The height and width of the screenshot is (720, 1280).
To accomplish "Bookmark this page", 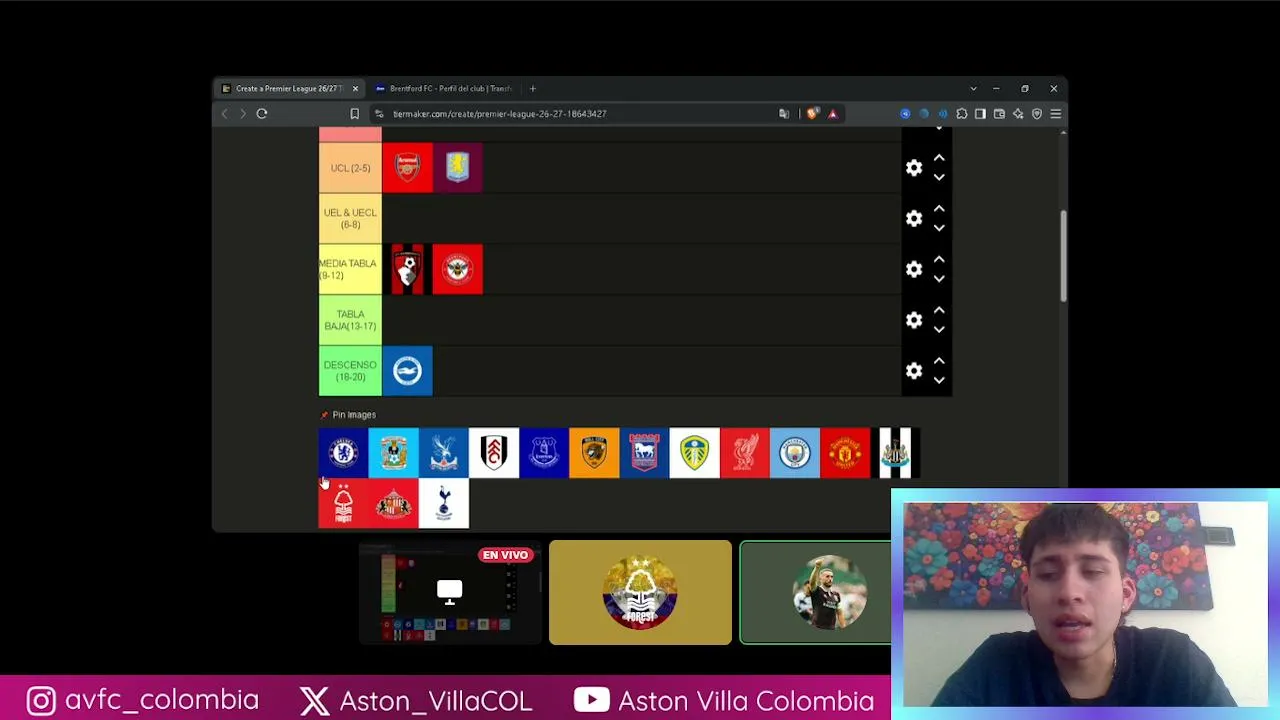I will click(x=354, y=114).
